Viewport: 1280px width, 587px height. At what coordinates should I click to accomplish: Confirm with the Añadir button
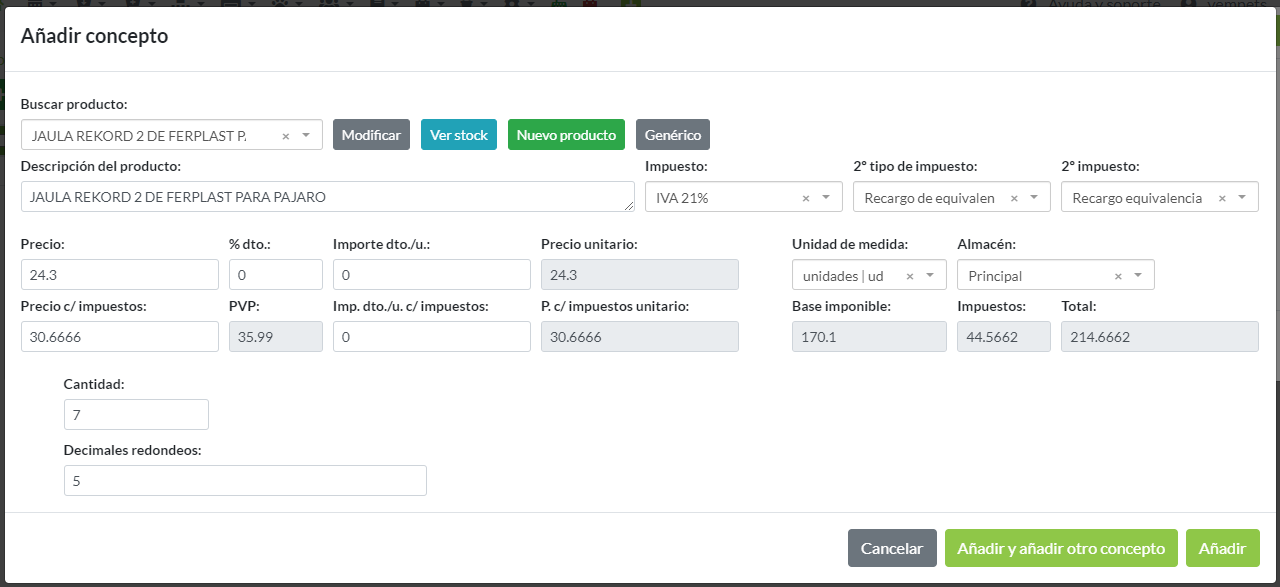(x=1222, y=548)
